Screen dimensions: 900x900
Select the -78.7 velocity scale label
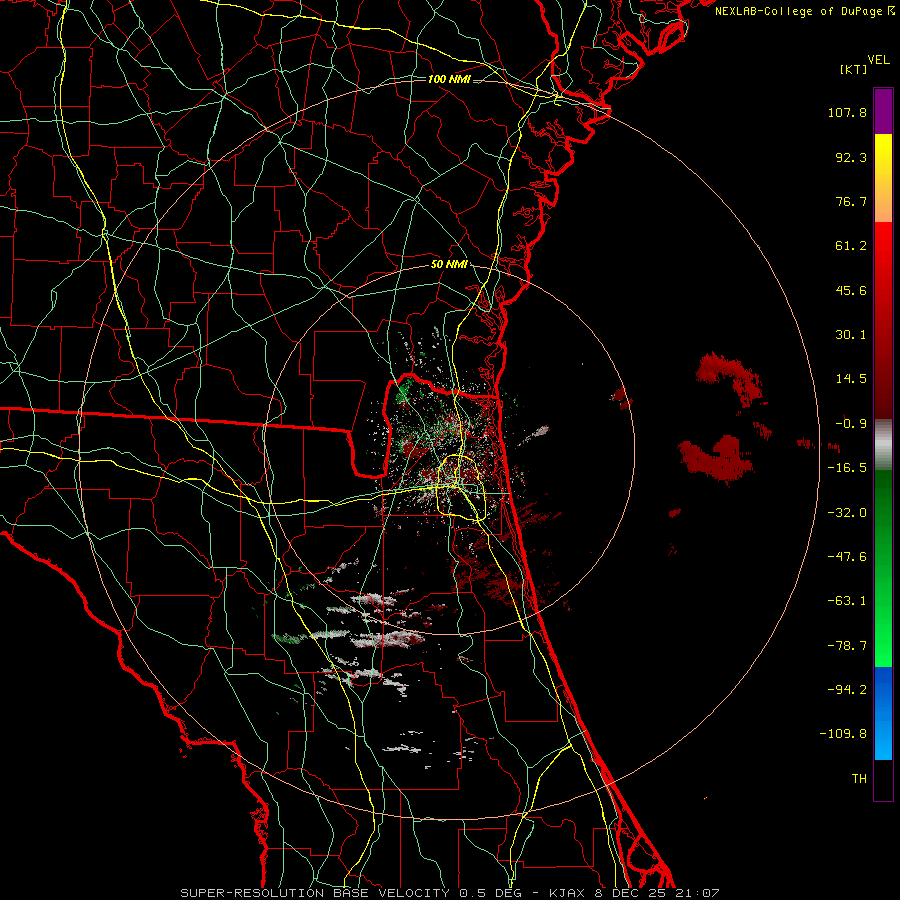pos(847,646)
